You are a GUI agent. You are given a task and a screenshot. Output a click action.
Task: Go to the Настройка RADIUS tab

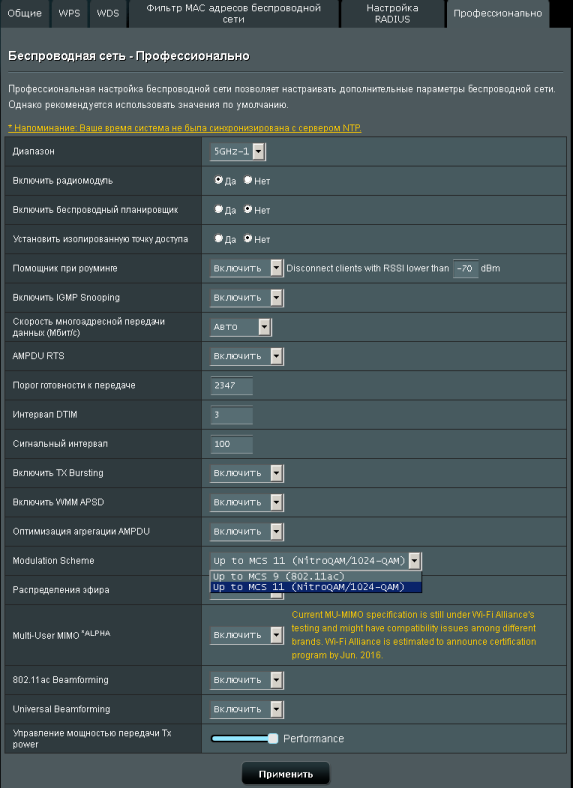(x=392, y=14)
